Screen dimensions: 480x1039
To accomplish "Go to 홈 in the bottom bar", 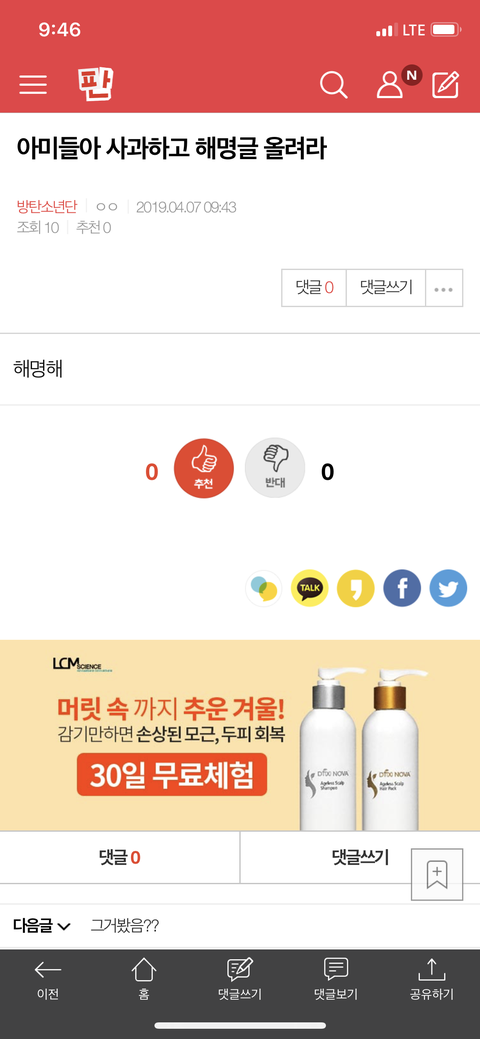I will 144,979.
